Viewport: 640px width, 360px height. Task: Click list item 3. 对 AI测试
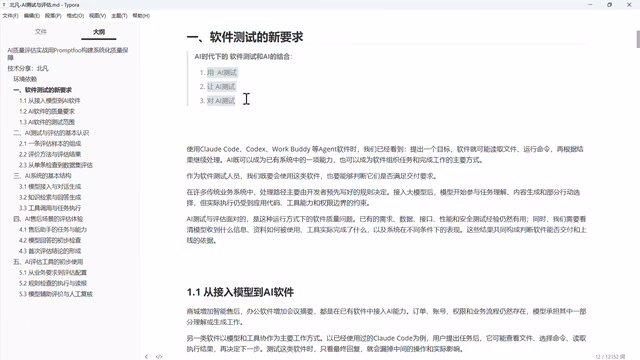point(221,100)
